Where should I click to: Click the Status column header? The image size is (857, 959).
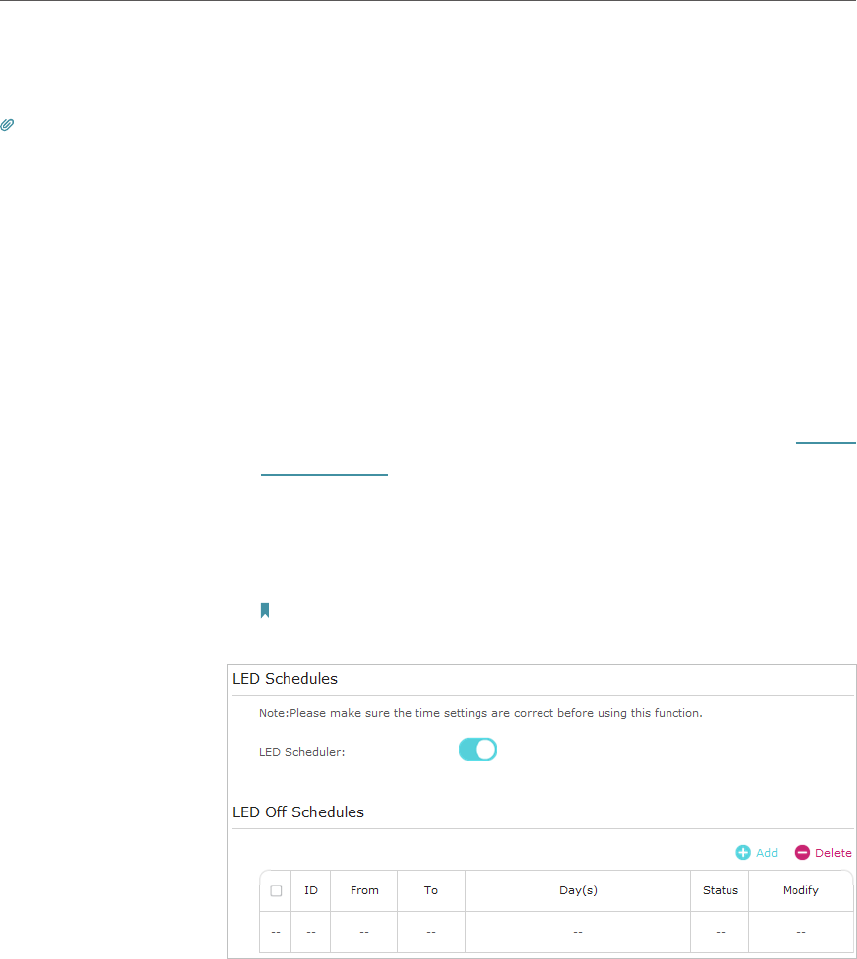coord(720,890)
